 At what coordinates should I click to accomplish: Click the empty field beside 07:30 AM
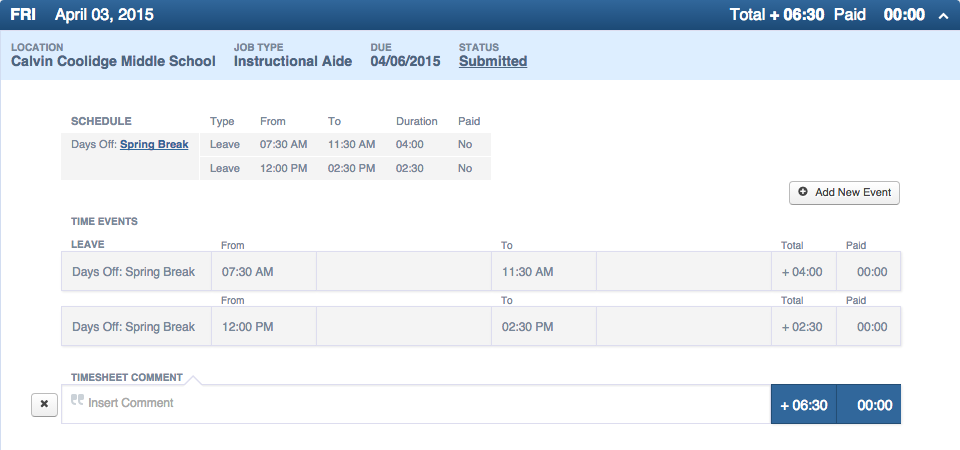(x=403, y=272)
